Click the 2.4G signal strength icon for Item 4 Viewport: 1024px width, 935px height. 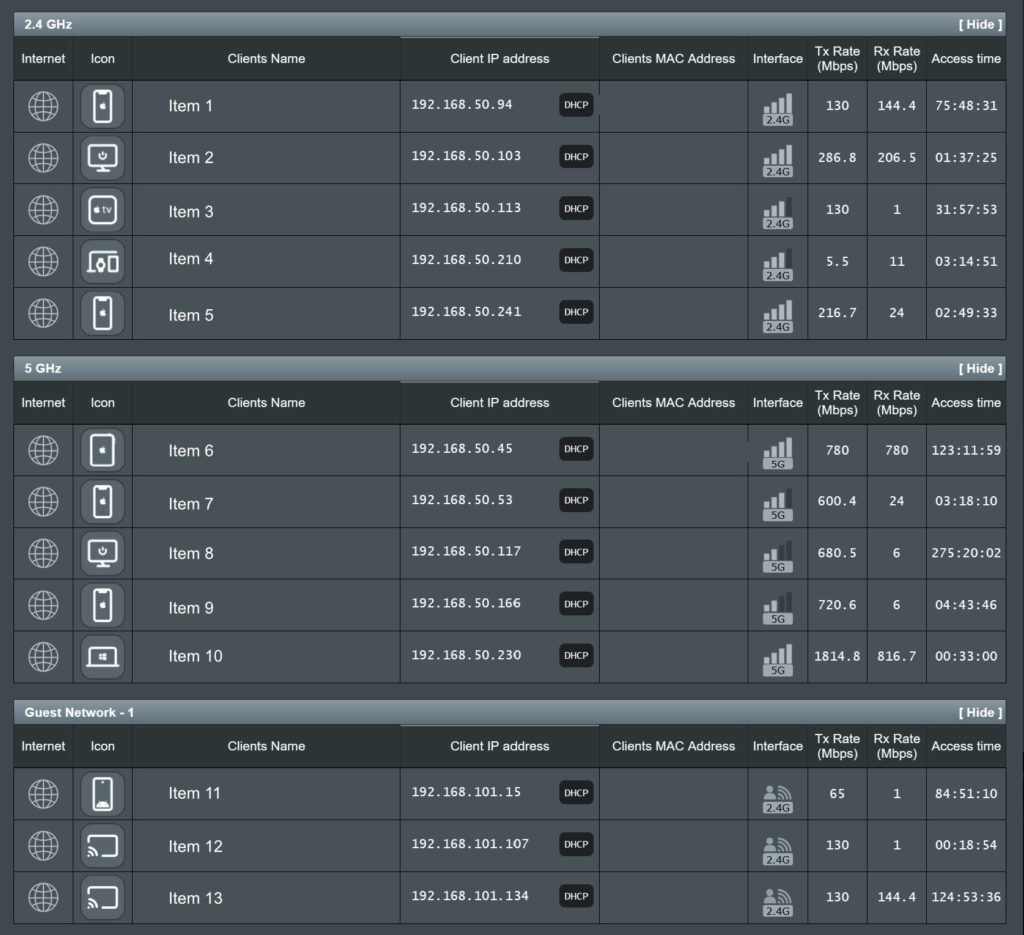[x=777, y=264]
